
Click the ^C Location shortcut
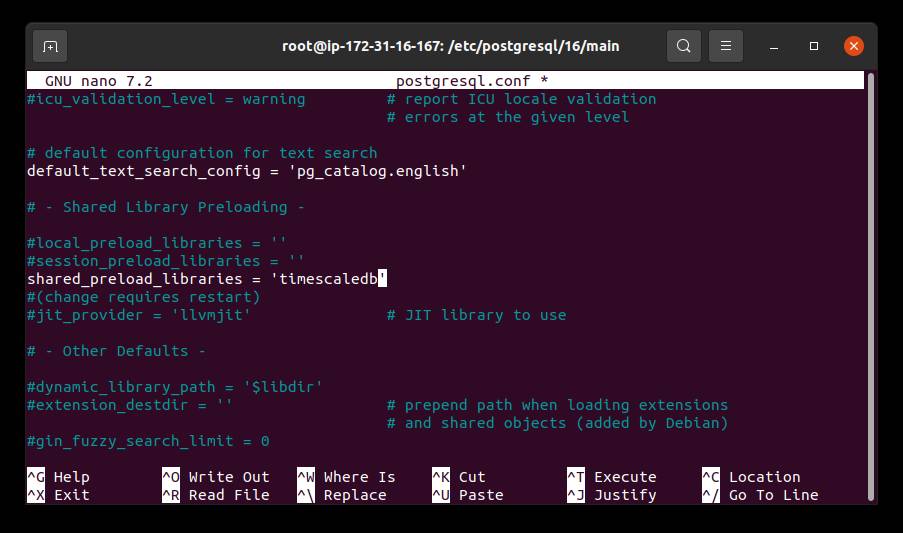tap(751, 477)
